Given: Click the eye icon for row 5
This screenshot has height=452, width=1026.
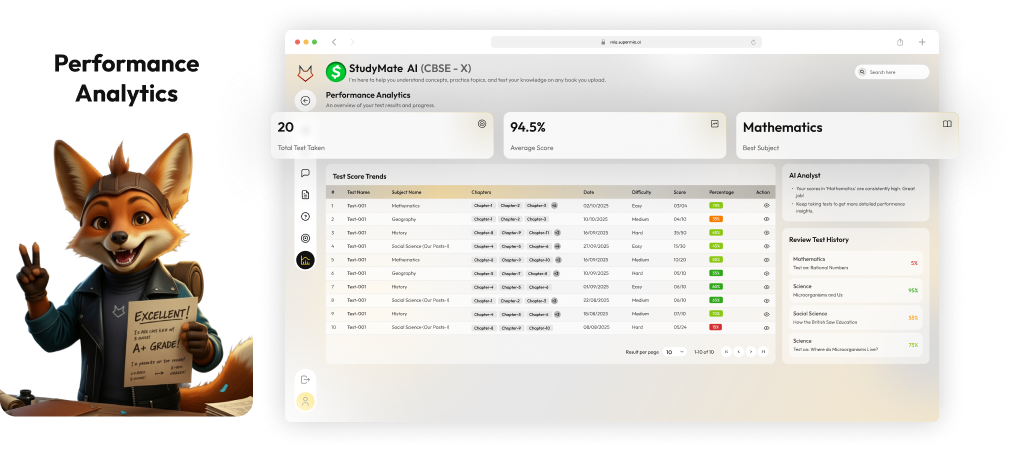Looking at the screenshot, I should 766,259.
